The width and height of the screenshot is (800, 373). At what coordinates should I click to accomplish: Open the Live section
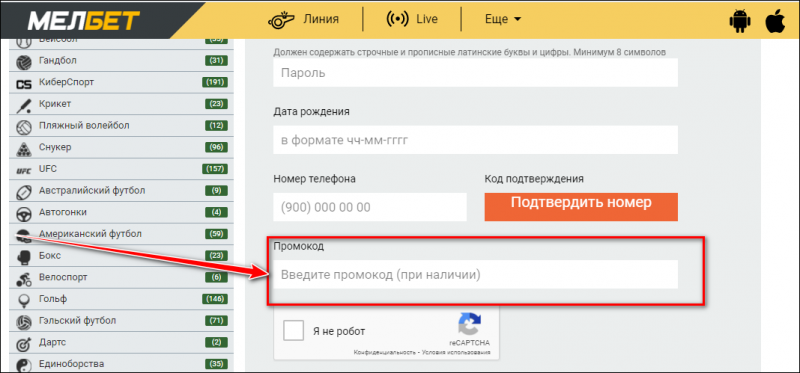click(427, 19)
